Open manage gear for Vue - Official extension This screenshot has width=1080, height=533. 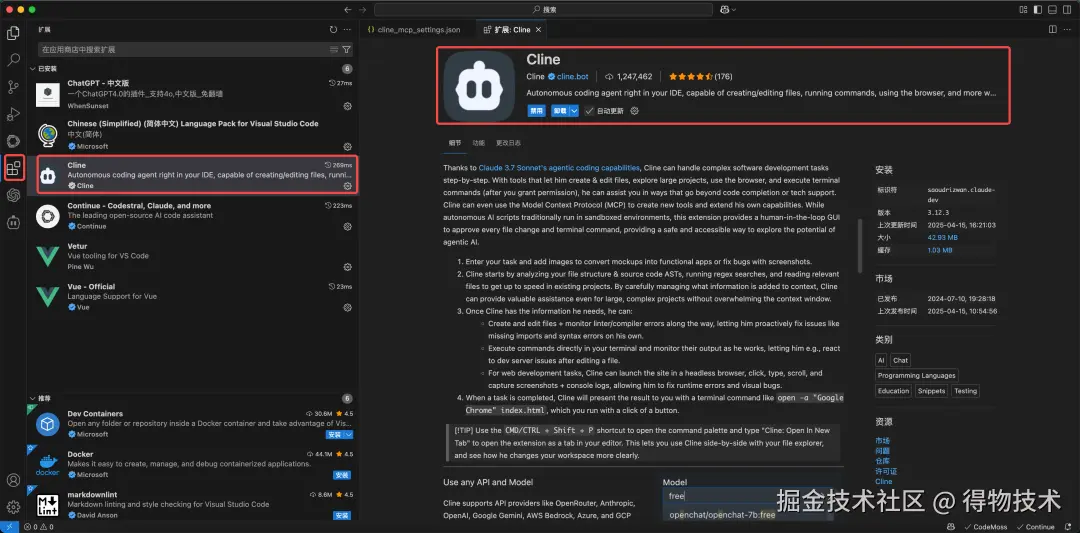[348, 307]
